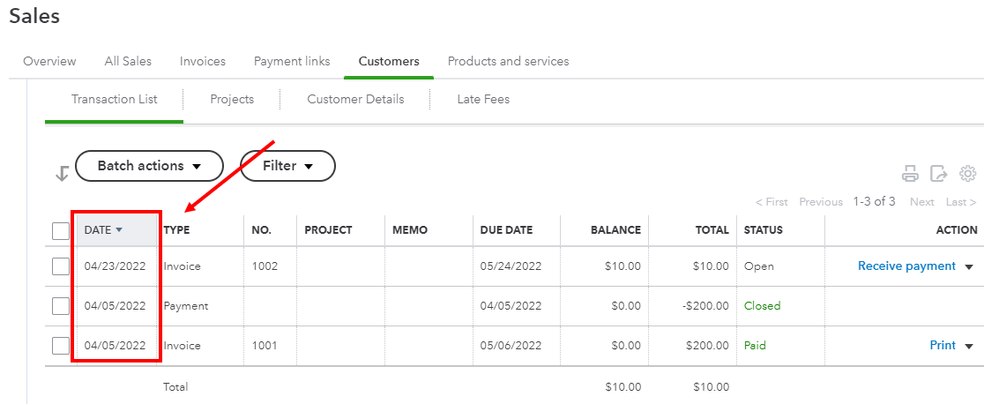Open the Late Fees sub-tab
Image resolution: width=999 pixels, height=405 pixels.
[483, 99]
